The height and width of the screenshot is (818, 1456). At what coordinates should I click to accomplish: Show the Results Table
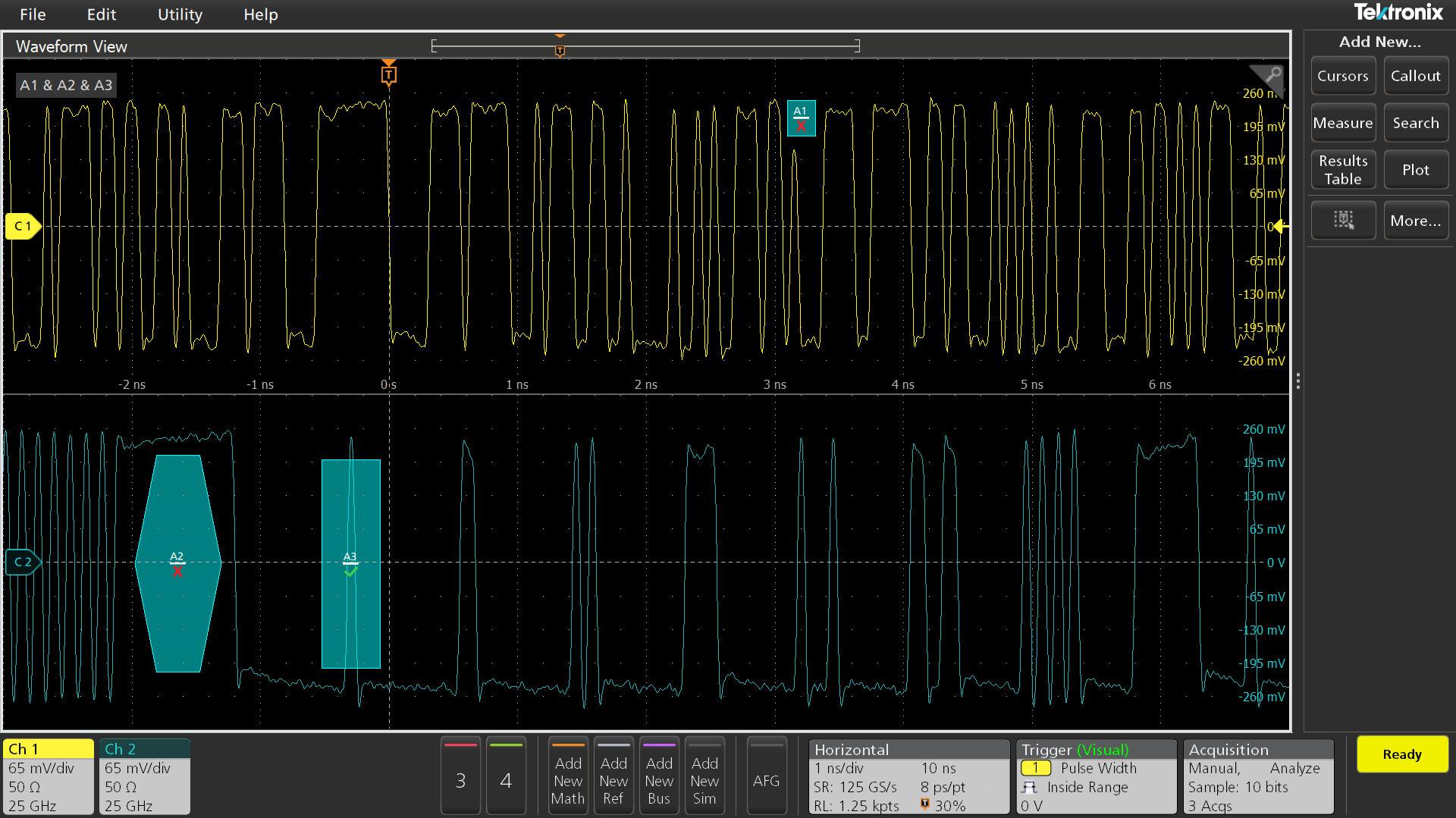pyautogui.click(x=1343, y=170)
